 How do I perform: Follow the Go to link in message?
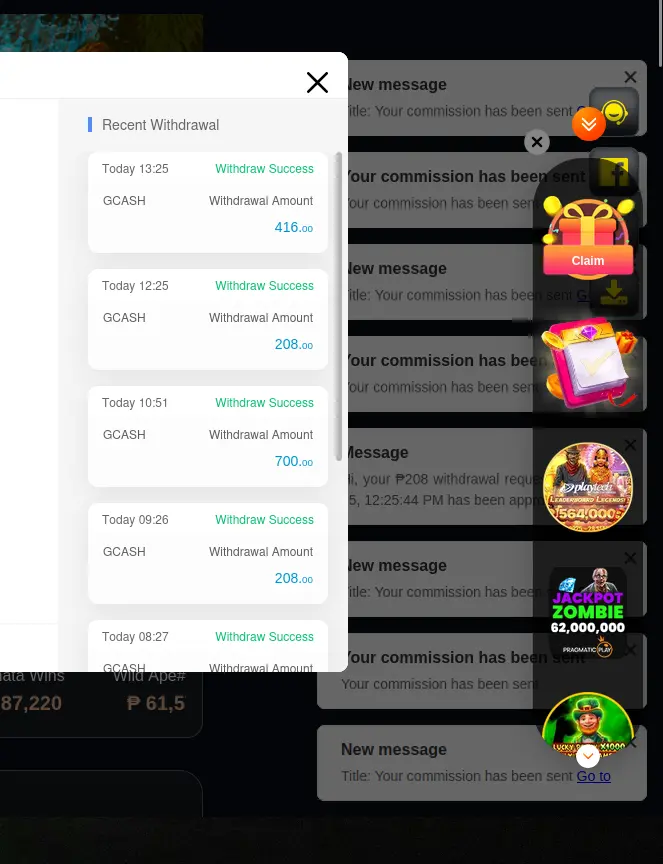[594, 776]
